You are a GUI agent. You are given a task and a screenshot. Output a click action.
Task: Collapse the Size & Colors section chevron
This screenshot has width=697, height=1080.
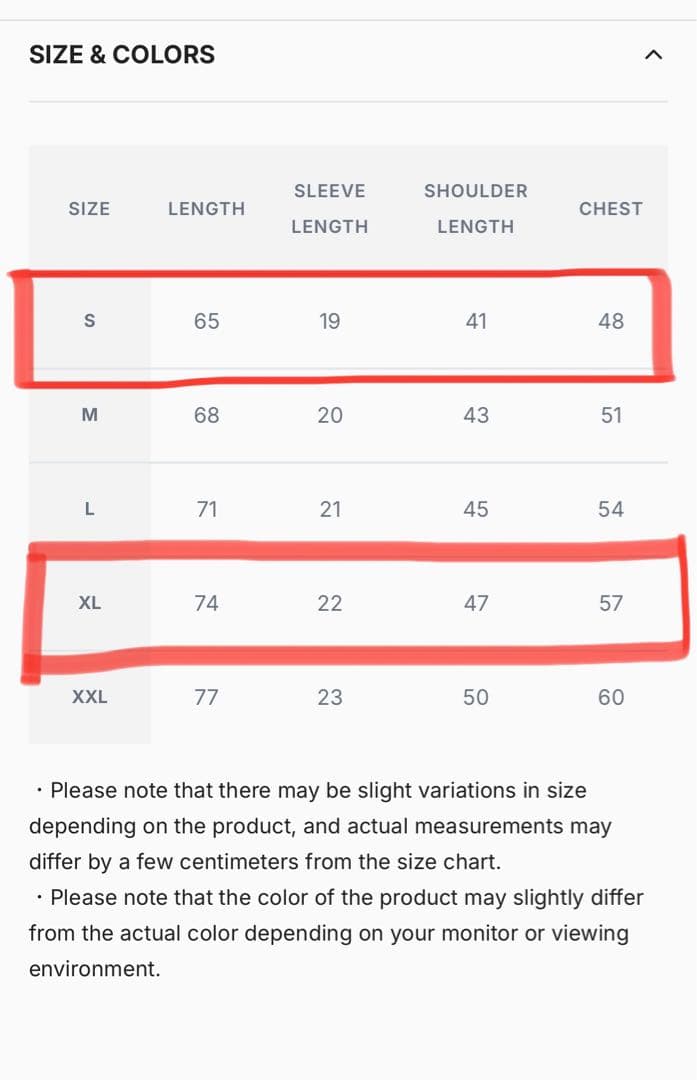pos(653,54)
